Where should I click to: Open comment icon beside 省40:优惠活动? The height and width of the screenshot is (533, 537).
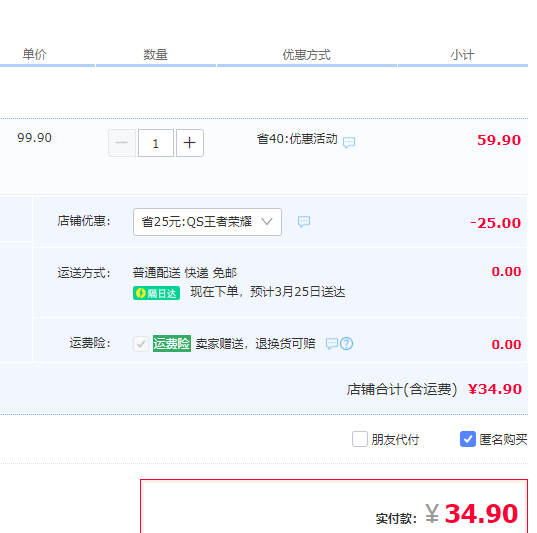[x=349, y=142]
